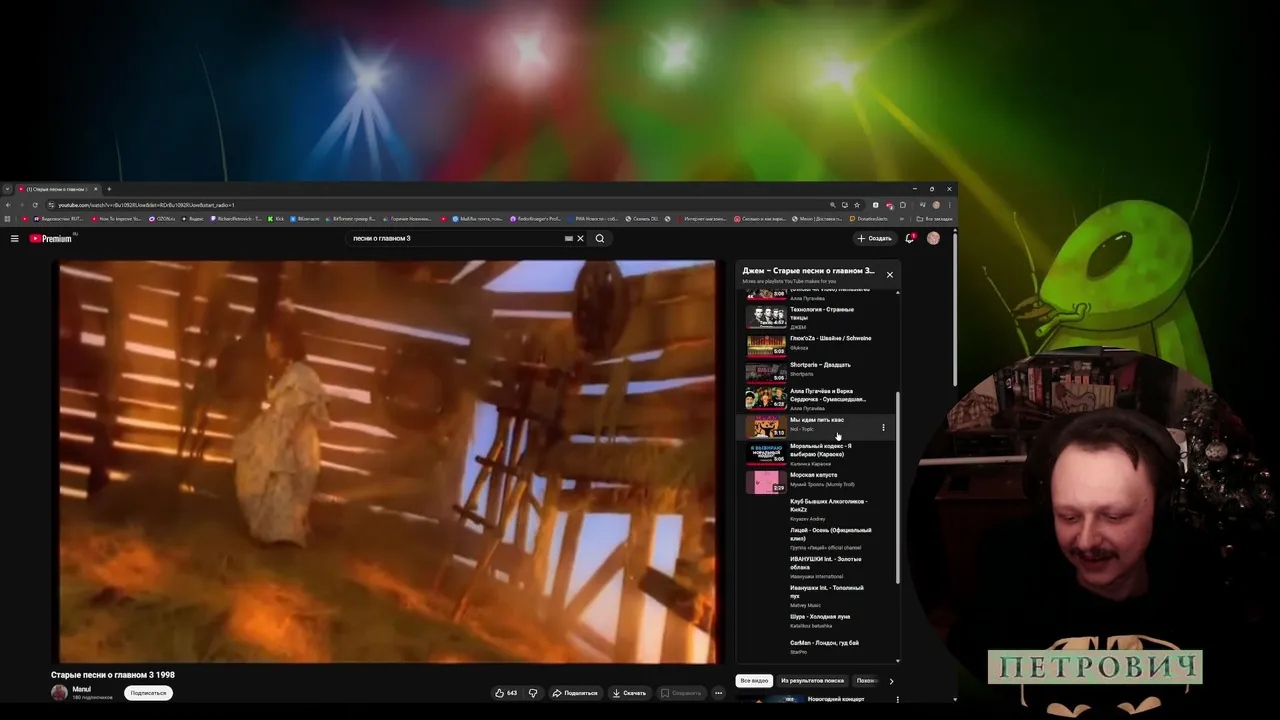Screen dimensions: 1280x720
Task: Dislike the video with thumbs down
Action: click(x=533, y=692)
